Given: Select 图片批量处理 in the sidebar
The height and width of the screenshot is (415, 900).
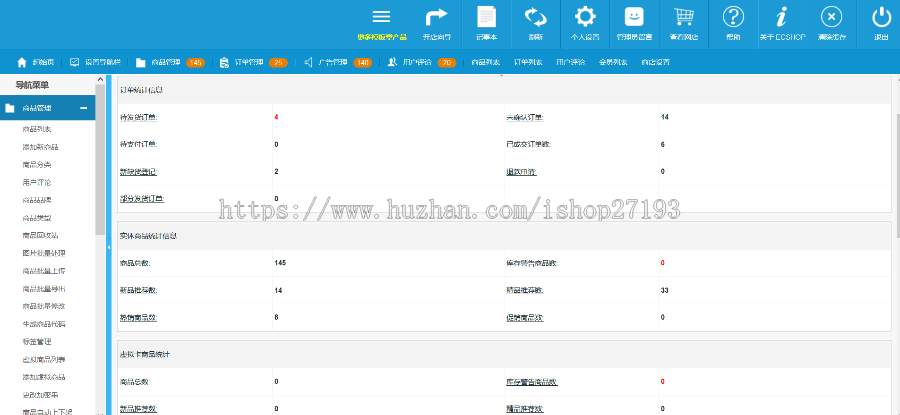Looking at the screenshot, I should pos(44,253).
